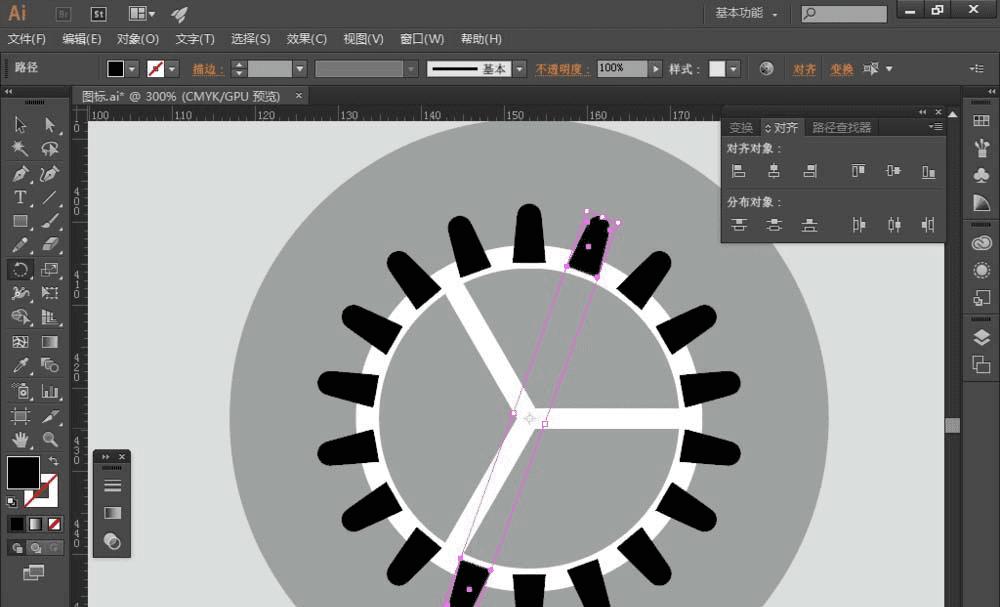Select the Column Graph tool
Image resolution: width=1000 pixels, height=607 pixels.
tap(50, 391)
